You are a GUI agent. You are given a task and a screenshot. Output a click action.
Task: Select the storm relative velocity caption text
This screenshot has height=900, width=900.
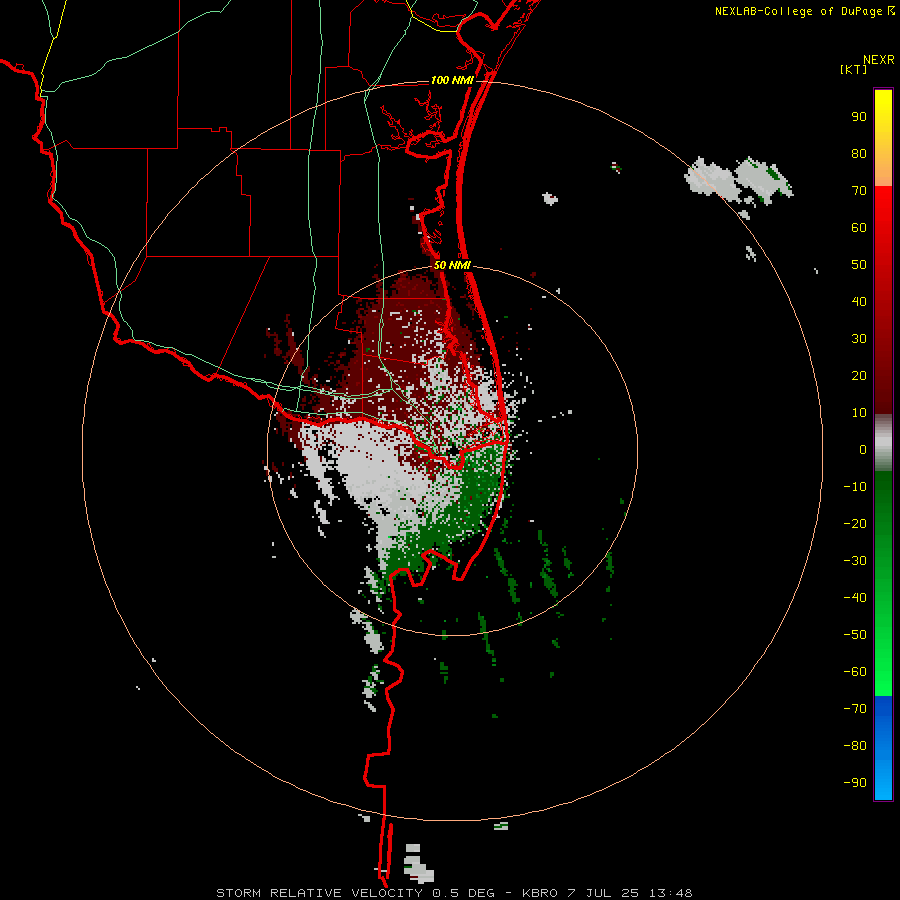pyautogui.click(x=454, y=893)
